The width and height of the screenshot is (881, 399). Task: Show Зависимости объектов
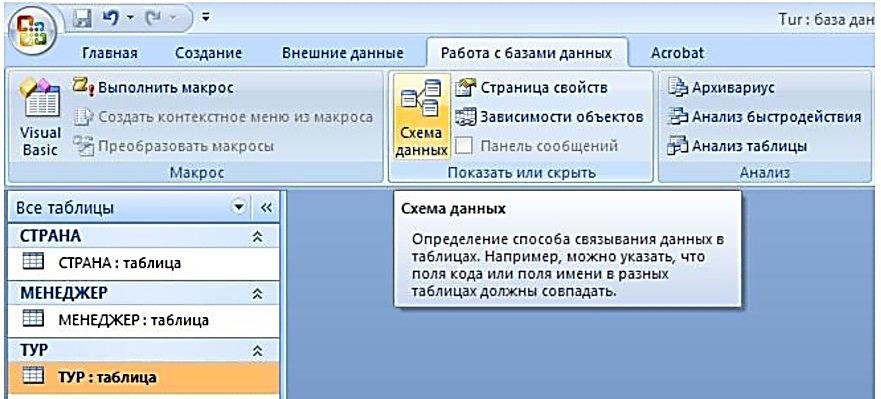click(x=550, y=117)
